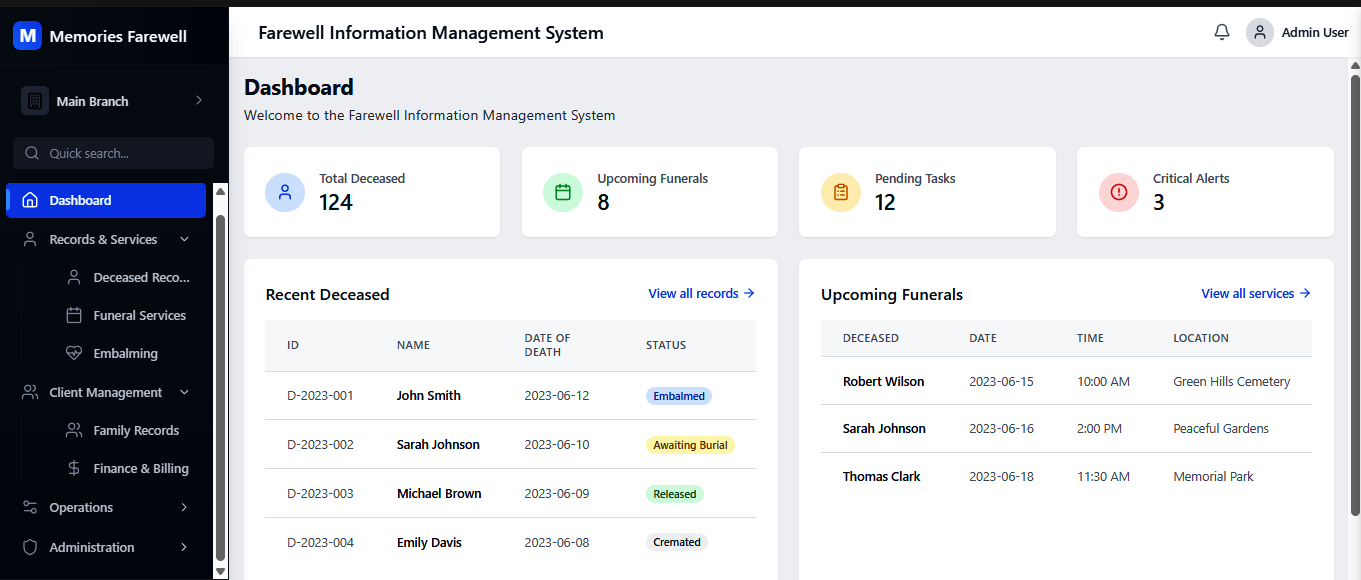Click Robert Wilson in Upcoming Funerals
Viewport: 1361px width, 580px height.
tap(883, 381)
